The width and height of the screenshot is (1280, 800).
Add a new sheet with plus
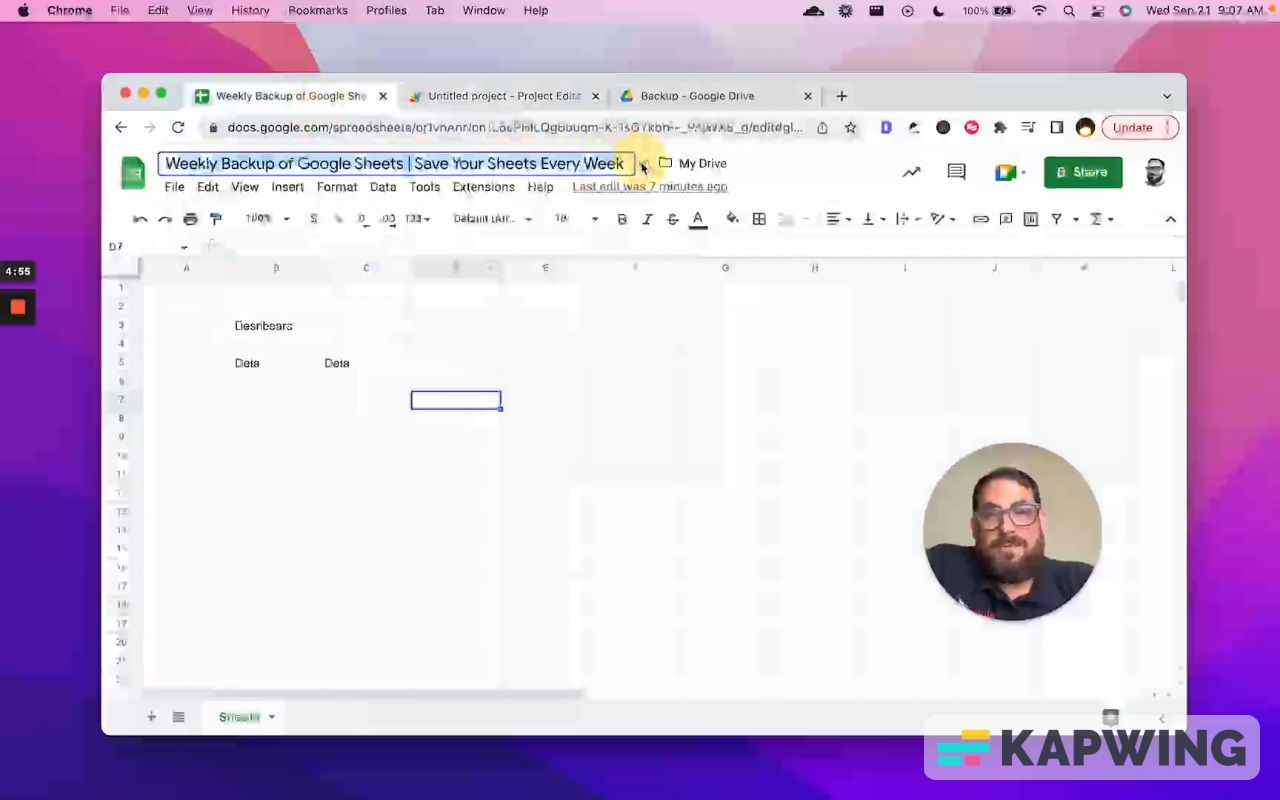(152, 717)
